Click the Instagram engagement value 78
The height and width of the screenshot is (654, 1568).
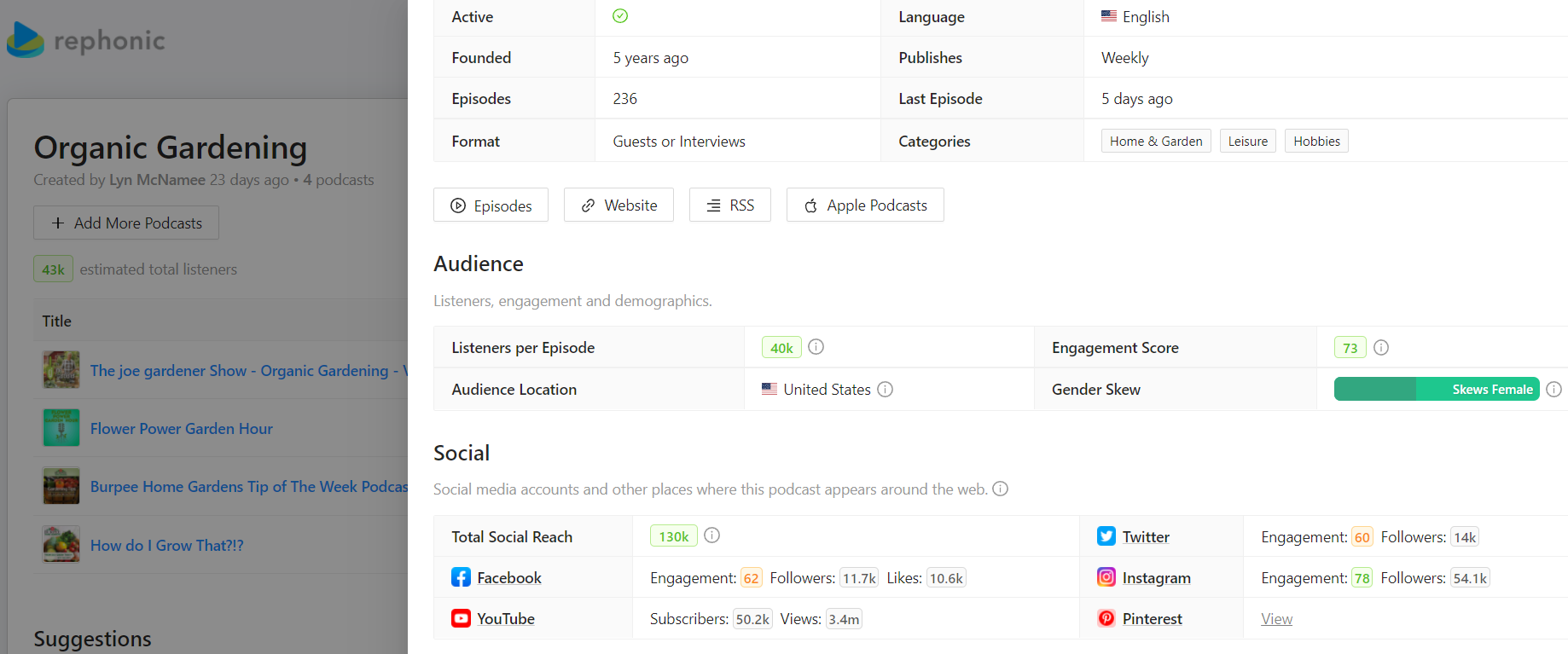pyautogui.click(x=1362, y=578)
